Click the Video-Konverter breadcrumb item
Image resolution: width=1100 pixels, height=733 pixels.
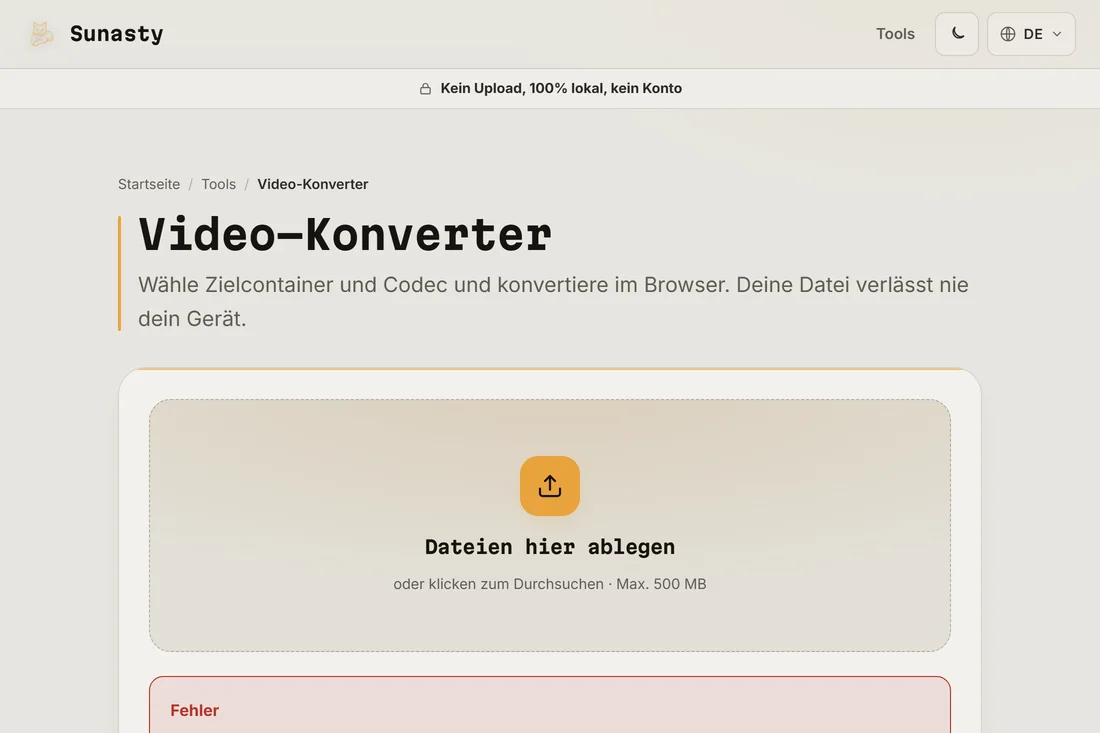(x=313, y=184)
